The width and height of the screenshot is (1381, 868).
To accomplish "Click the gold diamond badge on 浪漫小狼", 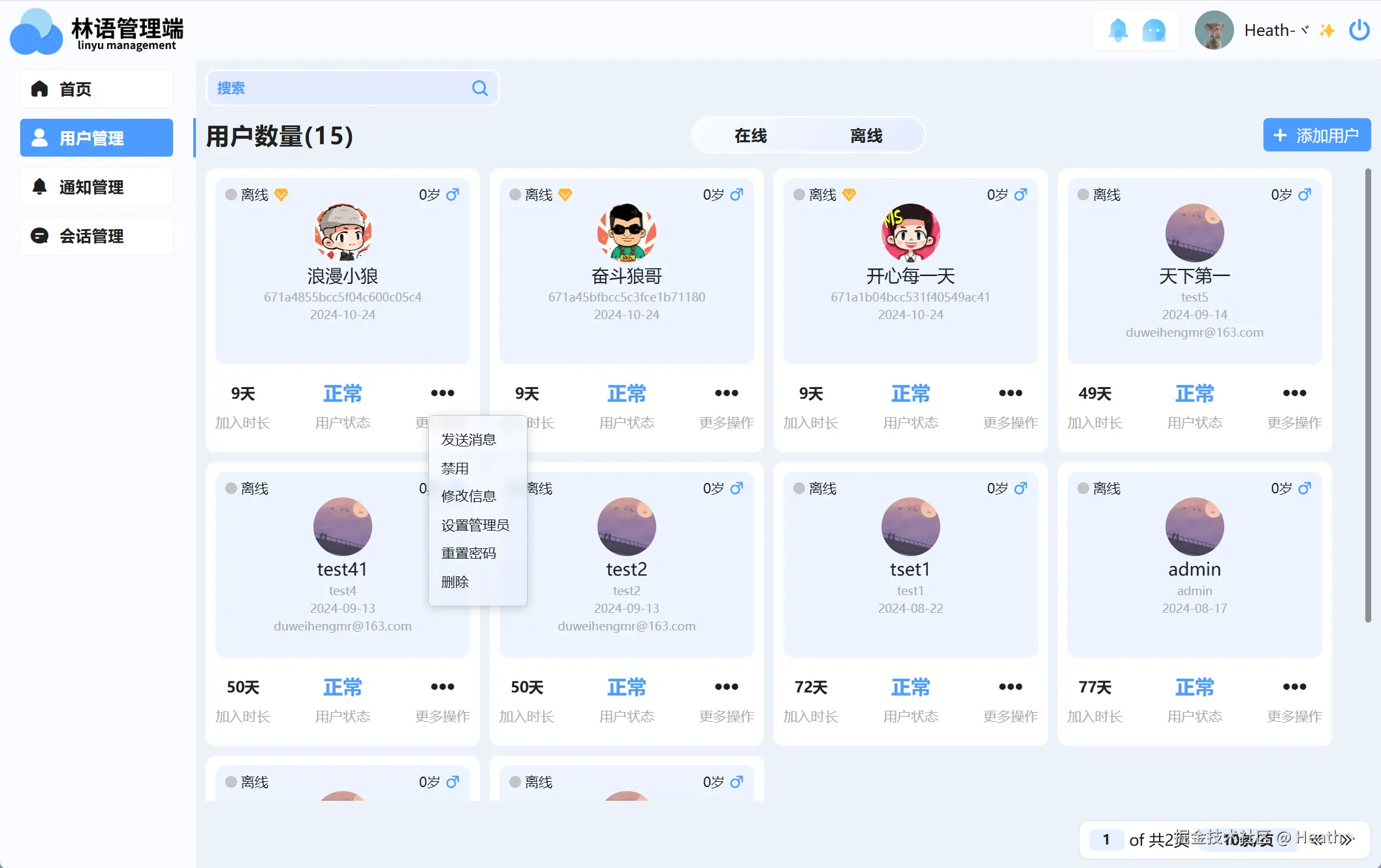I will point(281,194).
